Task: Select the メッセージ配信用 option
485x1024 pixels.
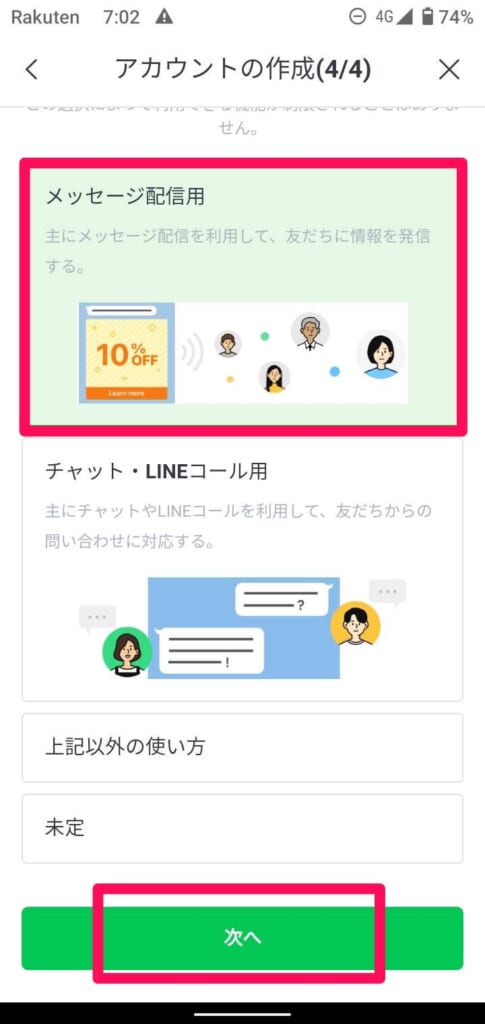Action: (243, 296)
